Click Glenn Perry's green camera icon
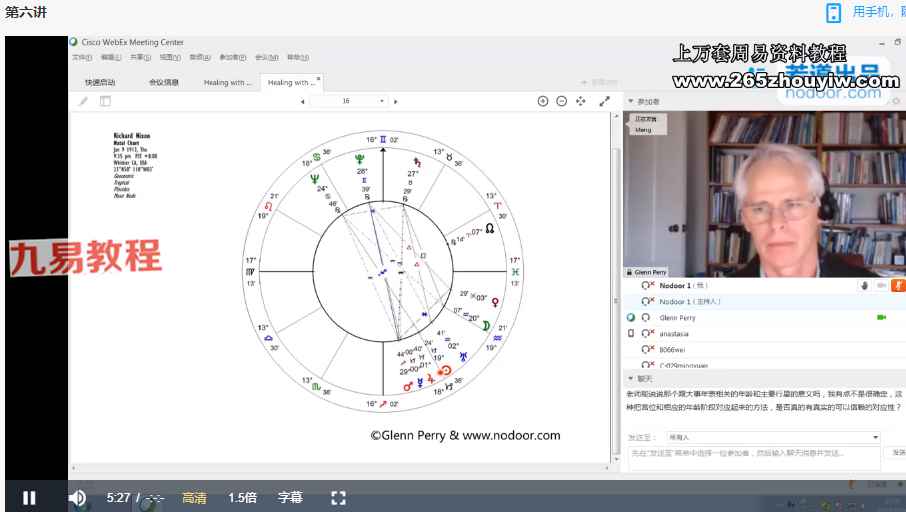Viewport: 906px width, 512px height. click(881, 317)
